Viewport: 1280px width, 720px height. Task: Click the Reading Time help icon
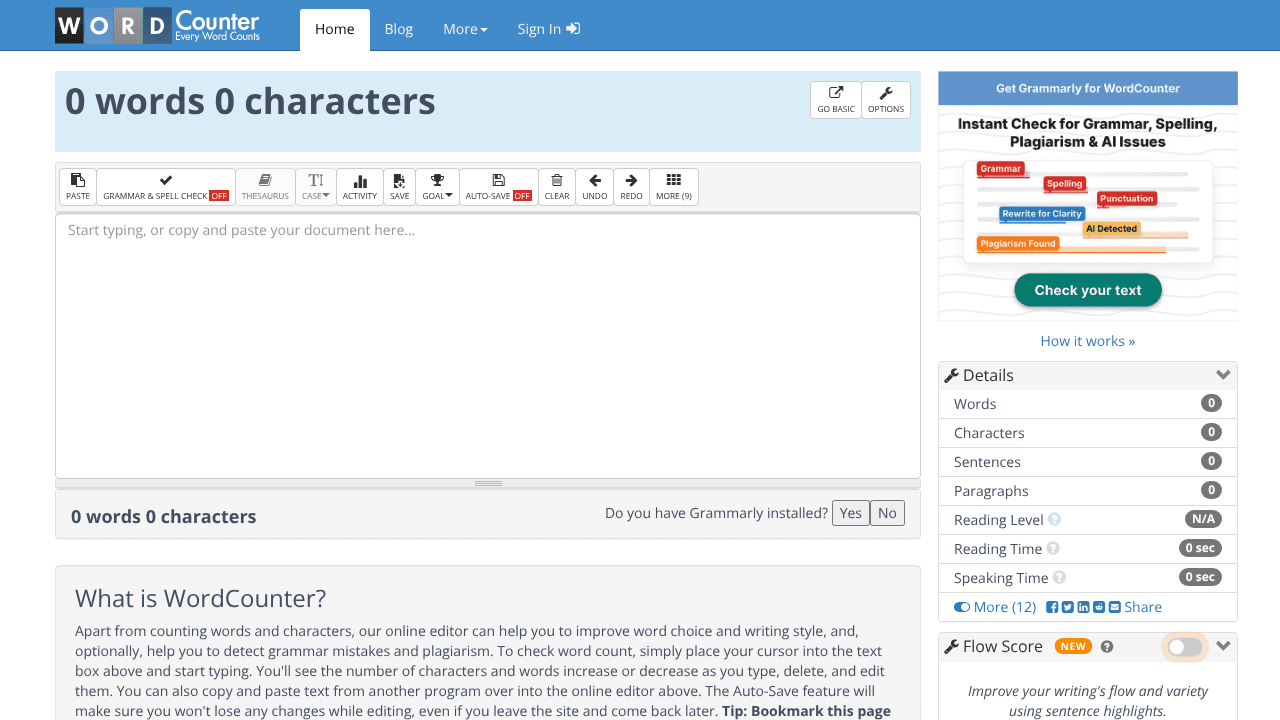[x=1053, y=549]
